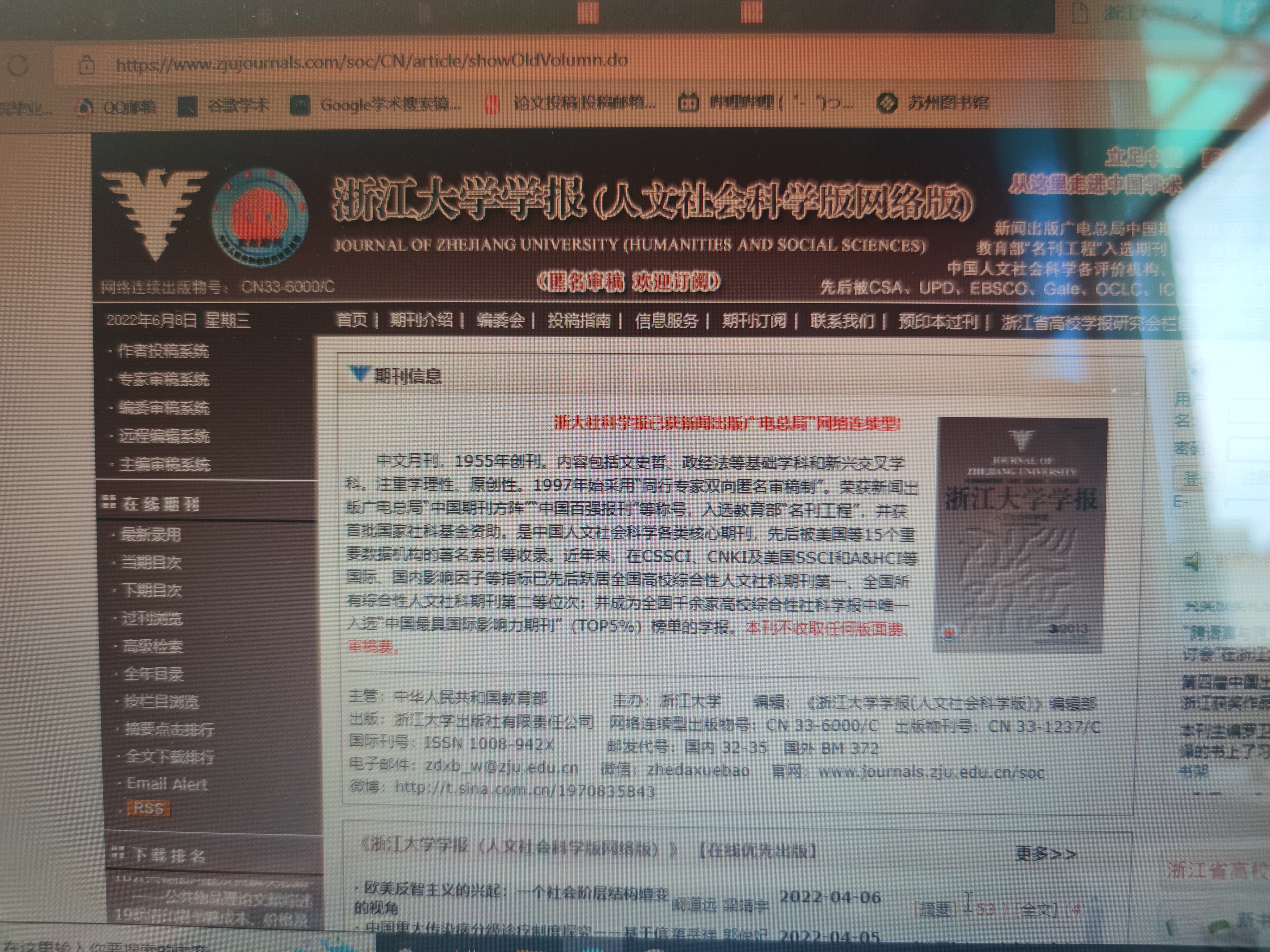1270x952 pixels.
Task: Click ISSN 1008-942X text
Action: click(x=489, y=744)
